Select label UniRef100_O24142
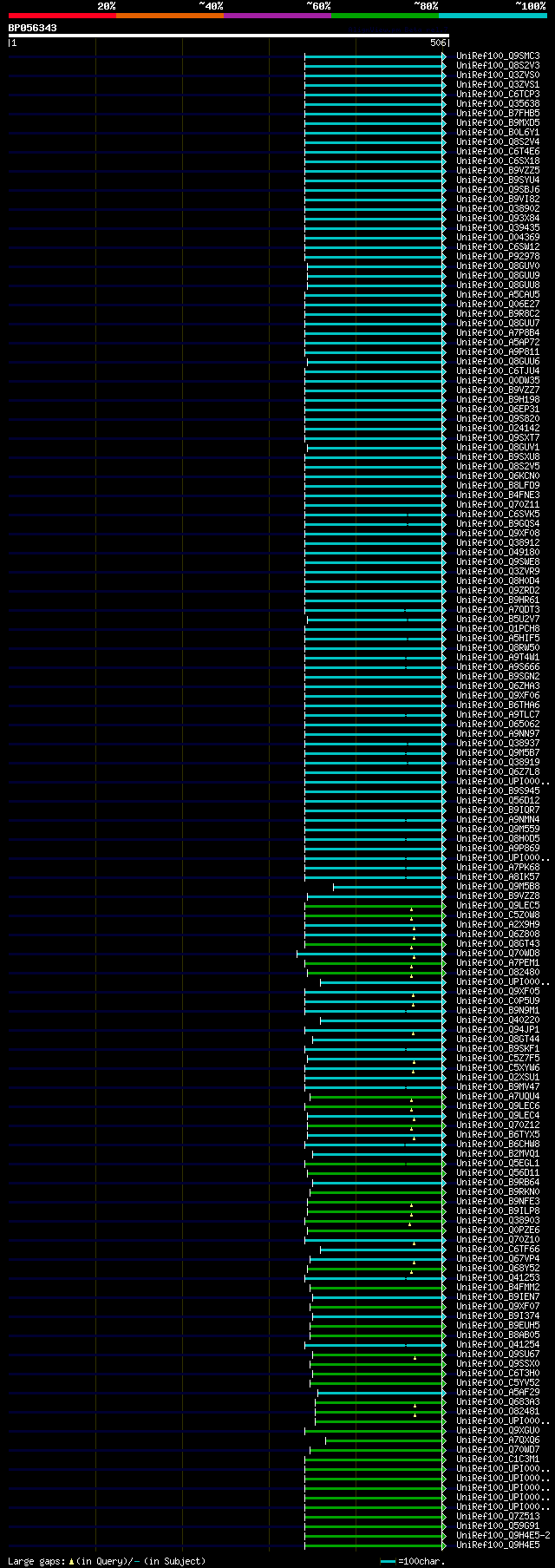Image resolution: width=555 pixels, height=1568 pixels. [x=498, y=428]
